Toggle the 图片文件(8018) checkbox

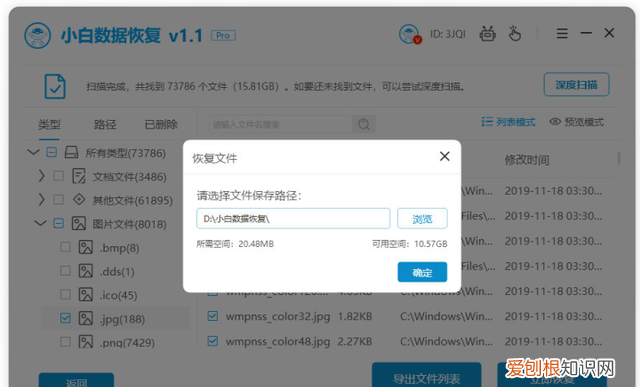[58, 223]
